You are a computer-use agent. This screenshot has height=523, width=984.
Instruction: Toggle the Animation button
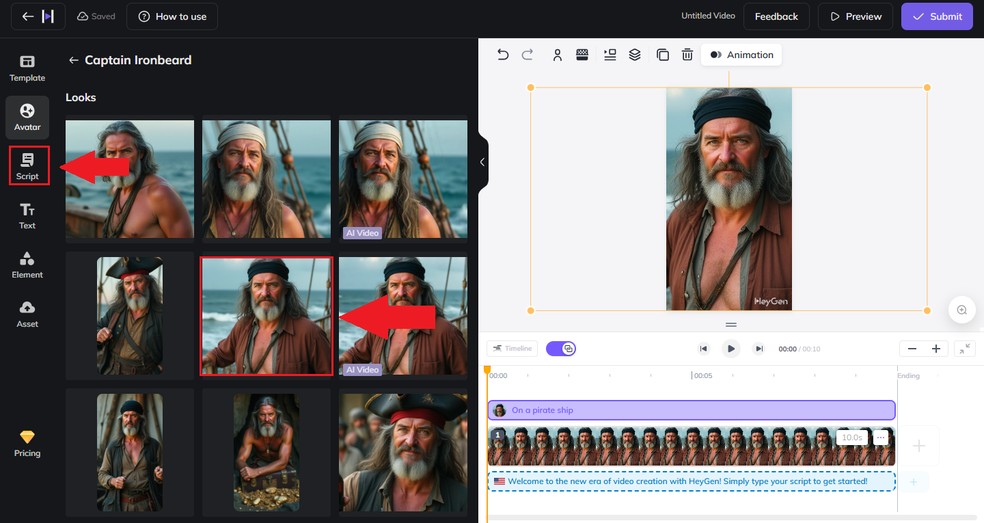click(x=741, y=55)
